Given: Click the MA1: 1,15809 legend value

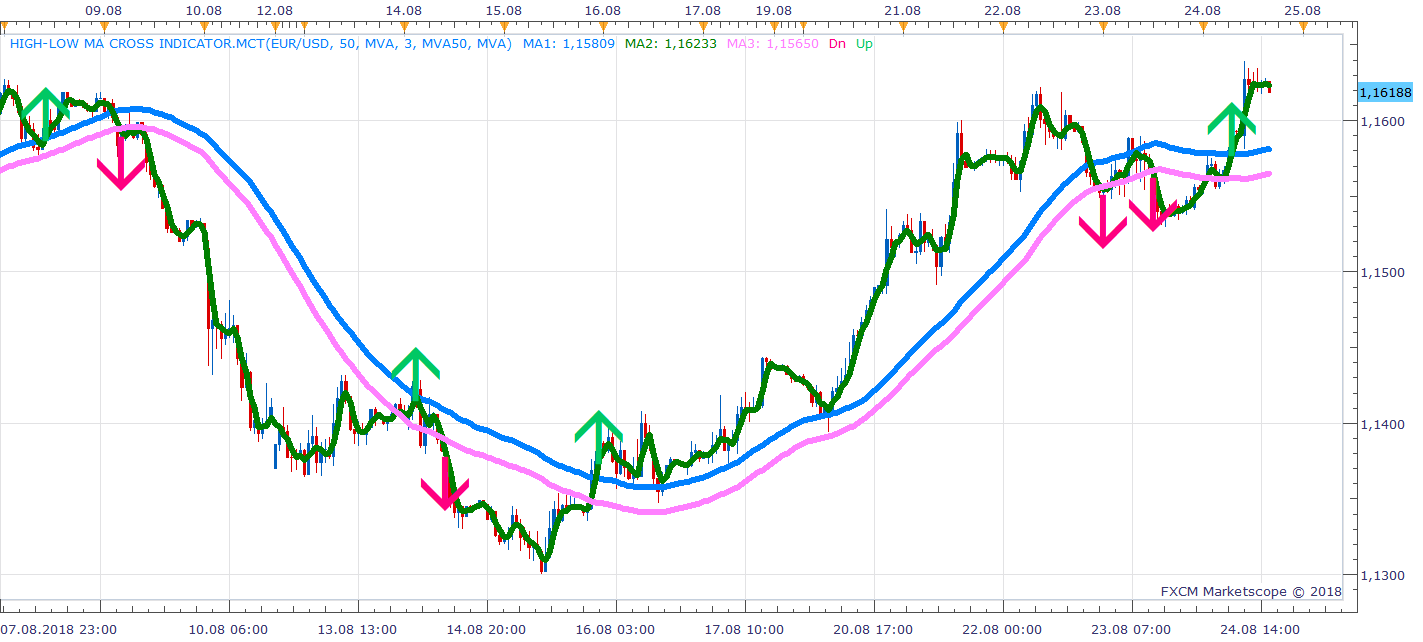Looking at the screenshot, I should [x=569, y=44].
